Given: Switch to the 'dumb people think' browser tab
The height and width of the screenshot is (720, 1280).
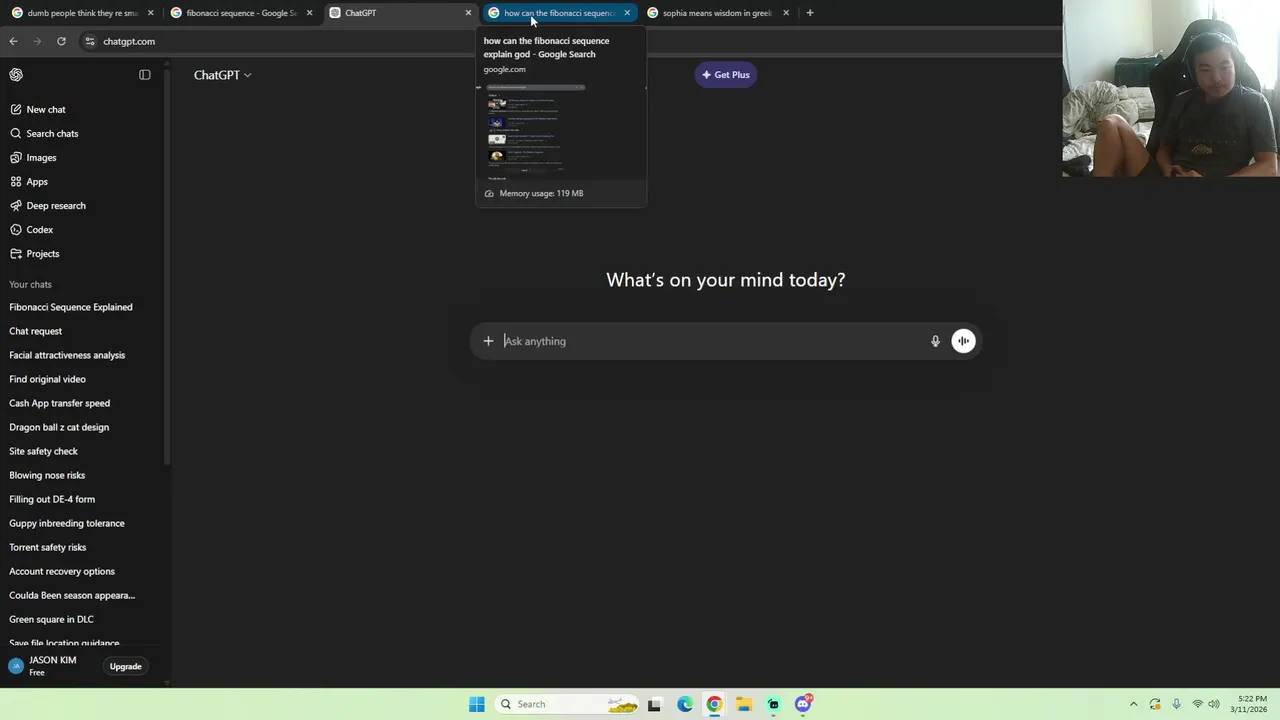Looking at the screenshot, I should point(80,13).
